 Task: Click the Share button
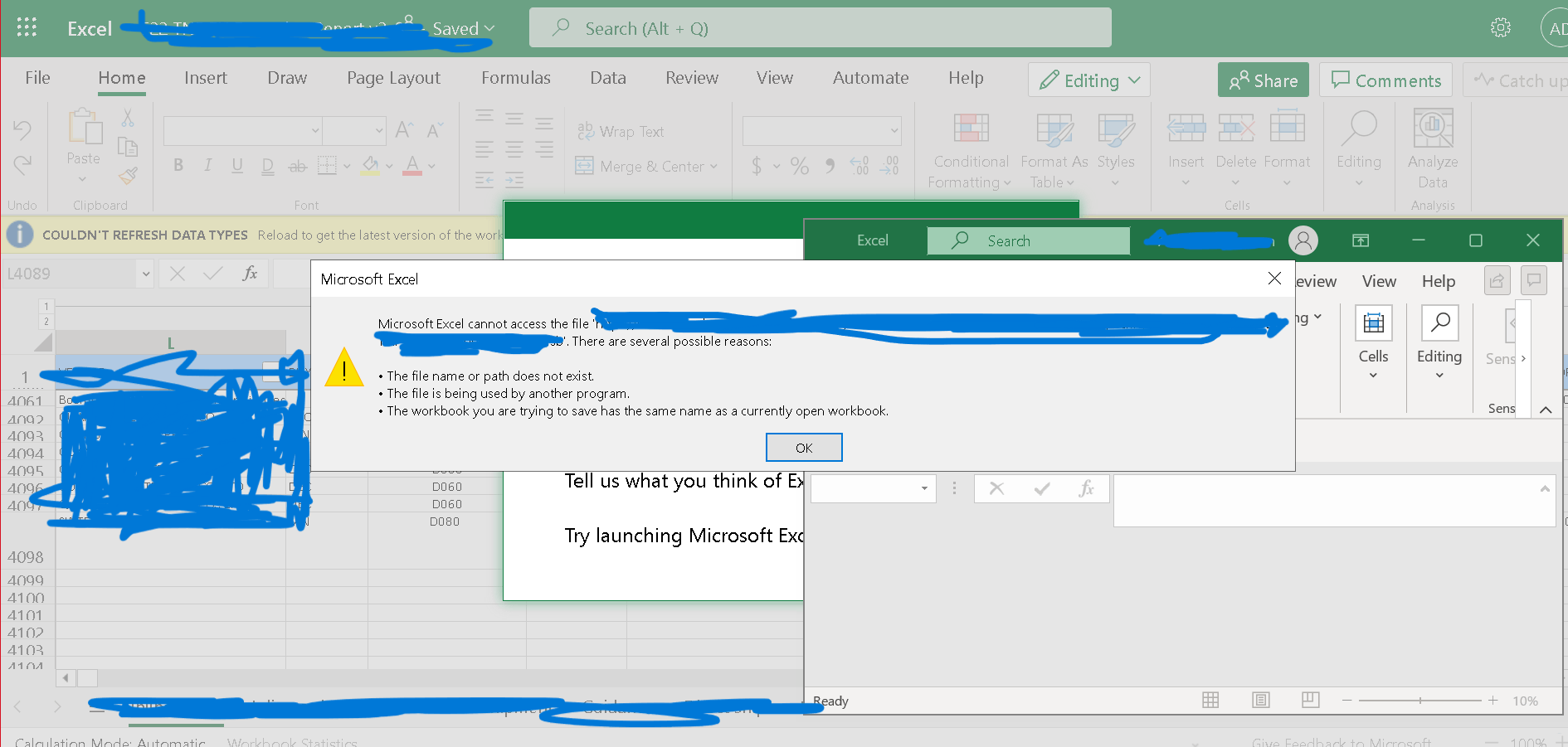[x=1263, y=80]
